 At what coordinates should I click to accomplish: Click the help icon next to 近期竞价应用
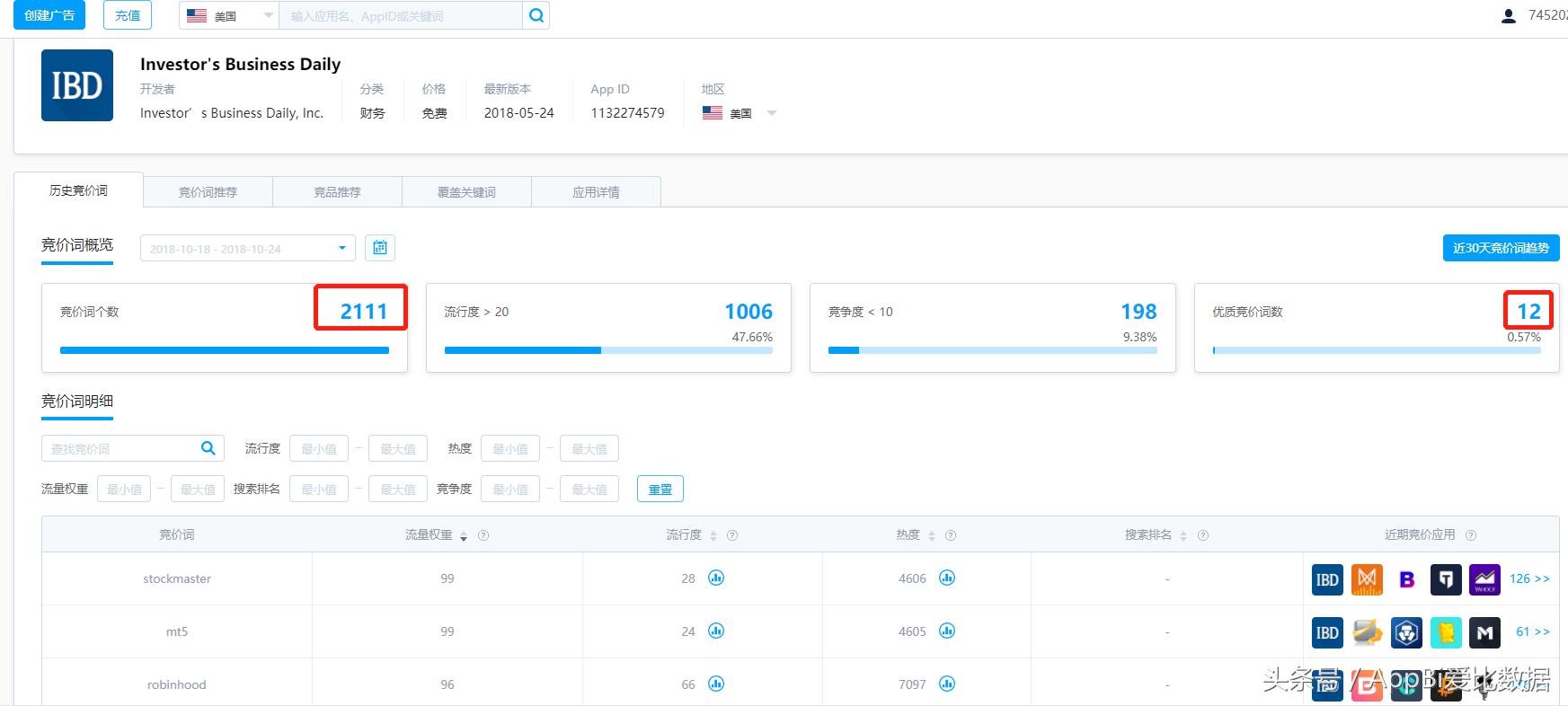pyautogui.click(x=1471, y=535)
